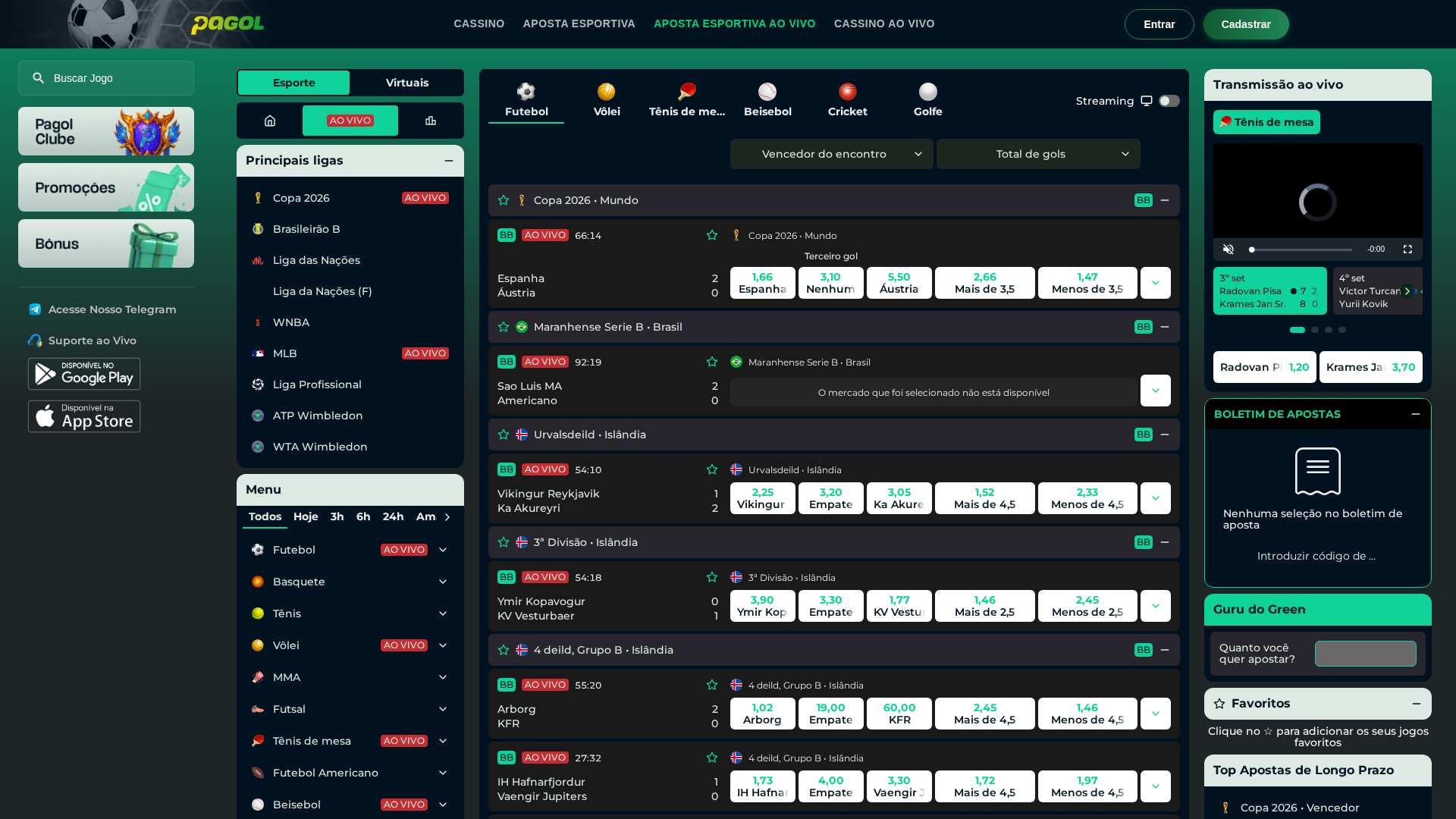Switch to the Virtuais tab
Screen dimensions: 1456x819
pyautogui.click(x=407, y=83)
